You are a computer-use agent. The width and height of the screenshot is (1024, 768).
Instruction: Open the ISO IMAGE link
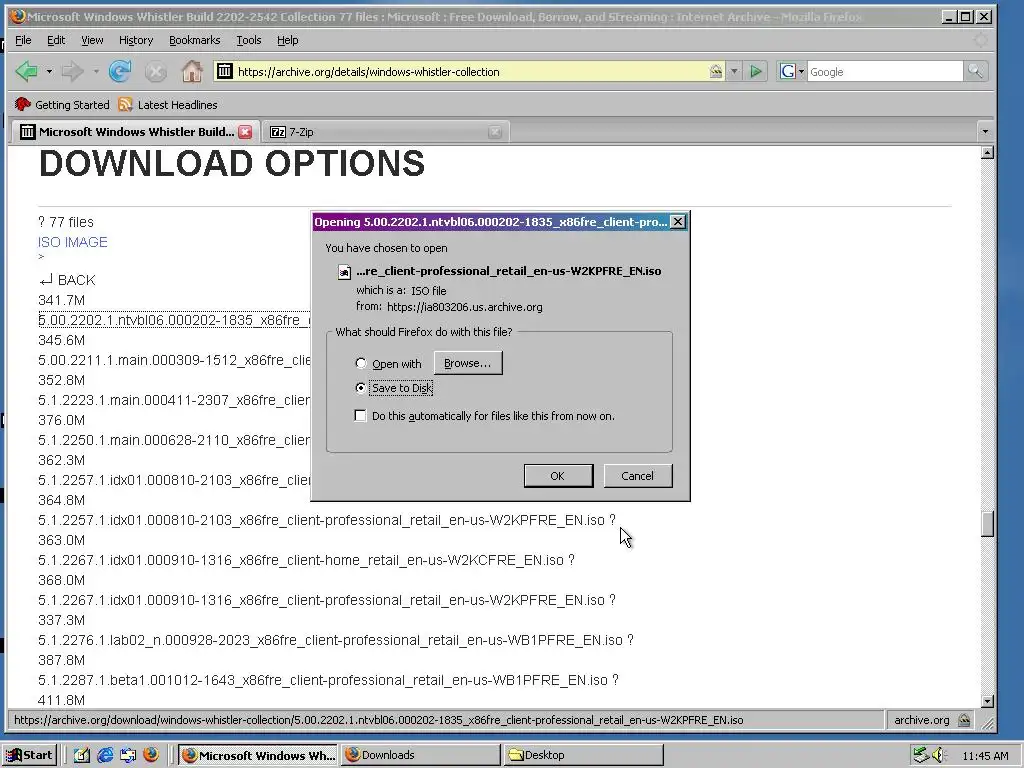pos(72,242)
